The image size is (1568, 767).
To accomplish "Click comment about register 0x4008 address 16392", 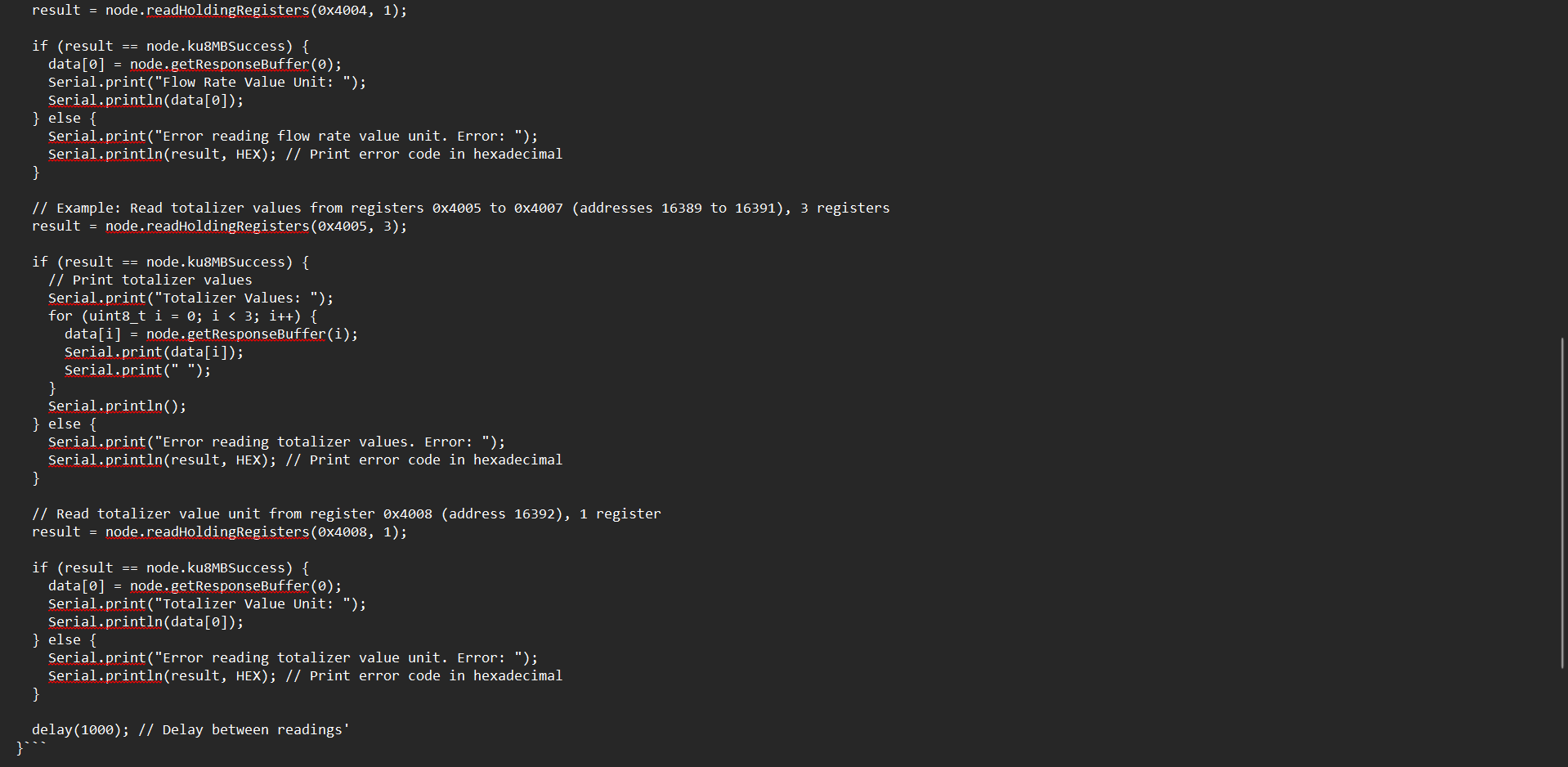I will (x=346, y=514).
